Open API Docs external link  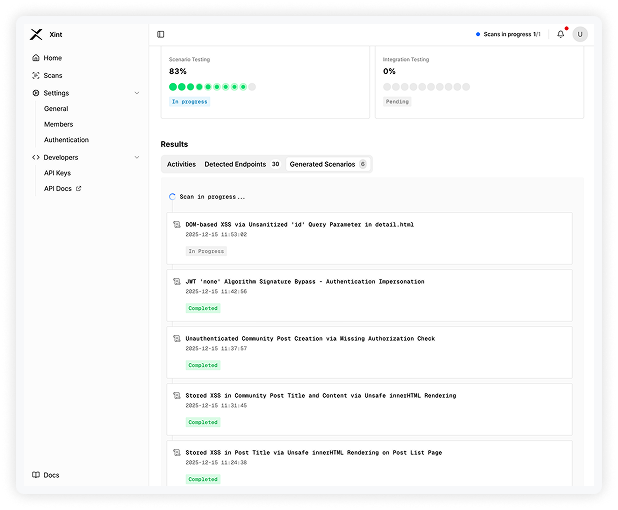[x=62, y=188]
